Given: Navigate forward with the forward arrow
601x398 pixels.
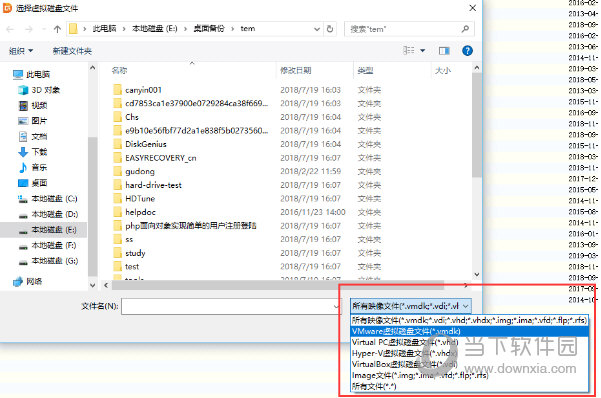Looking at the screenshot, I should [29, 29].
